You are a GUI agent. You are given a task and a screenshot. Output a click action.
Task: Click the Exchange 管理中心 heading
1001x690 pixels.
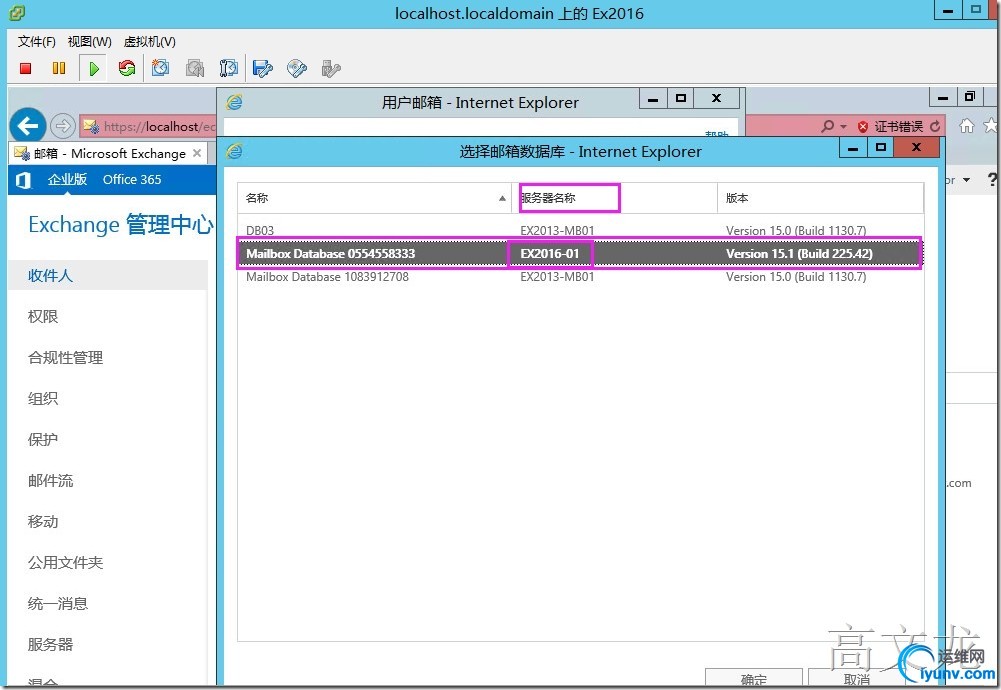coord(121,225)
